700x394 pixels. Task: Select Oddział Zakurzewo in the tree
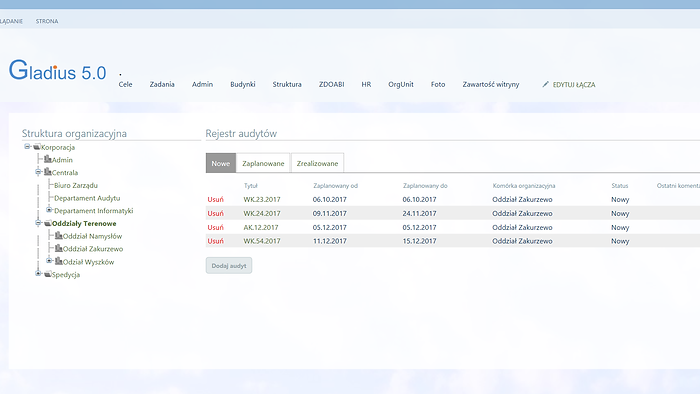93,249
